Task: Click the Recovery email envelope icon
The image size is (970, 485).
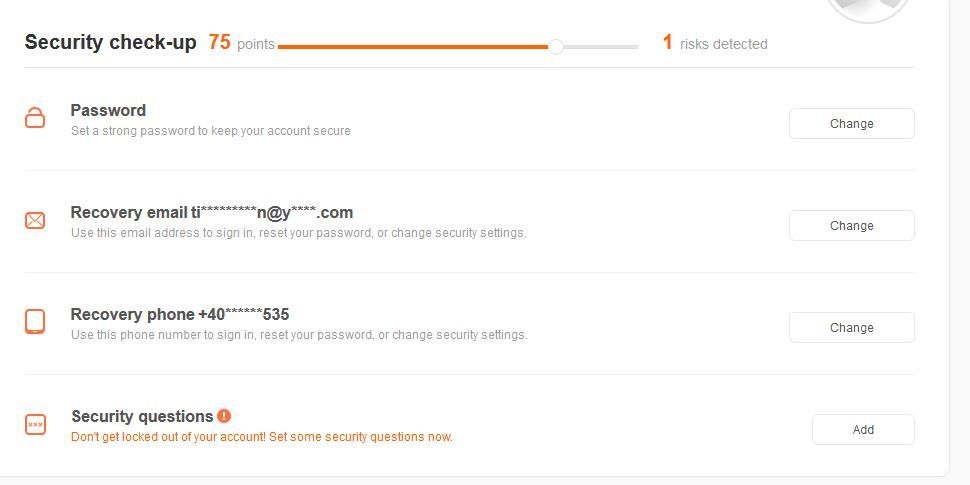Action: coord(35,220)
